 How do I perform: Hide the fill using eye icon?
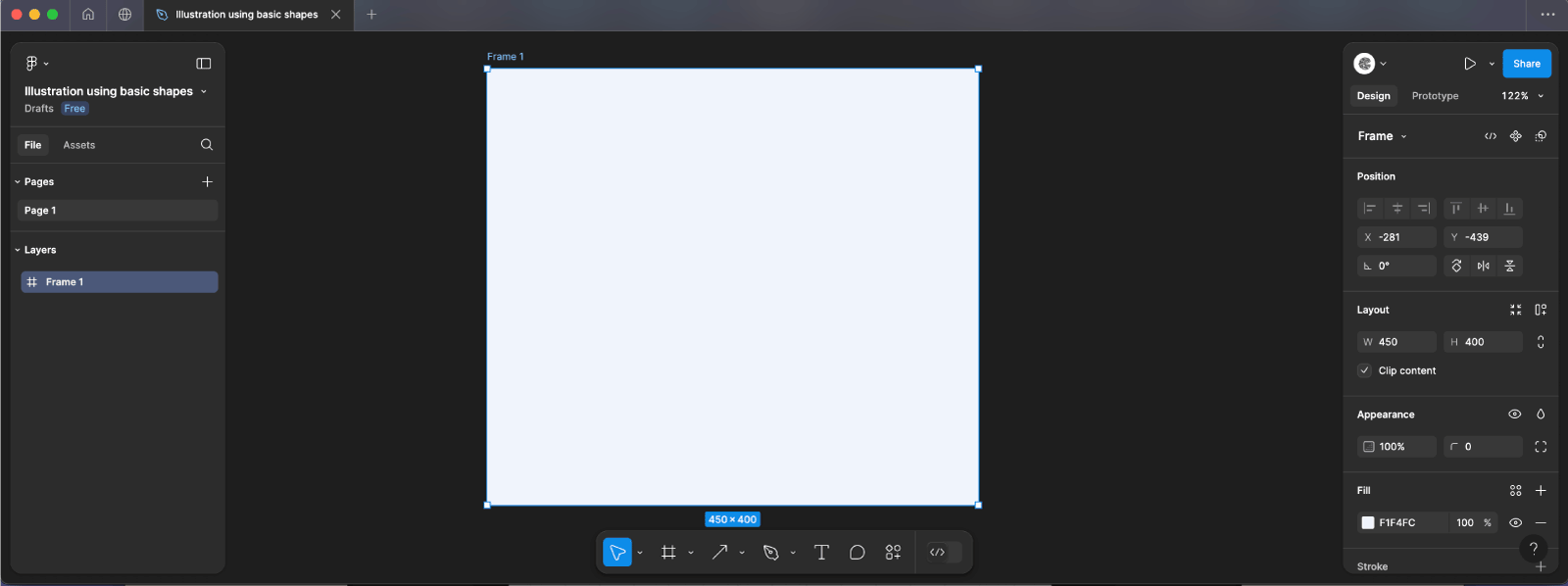(x=1515, y=523)
